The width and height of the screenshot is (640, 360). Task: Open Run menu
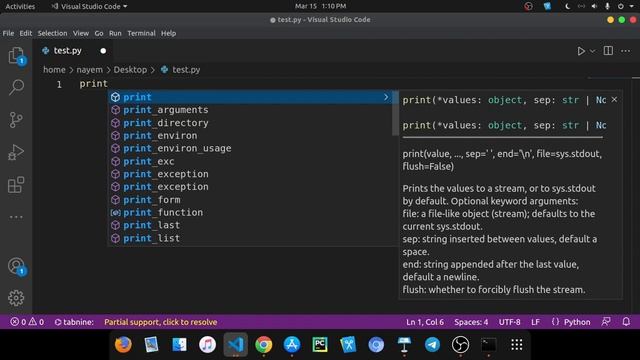[115, 33]
